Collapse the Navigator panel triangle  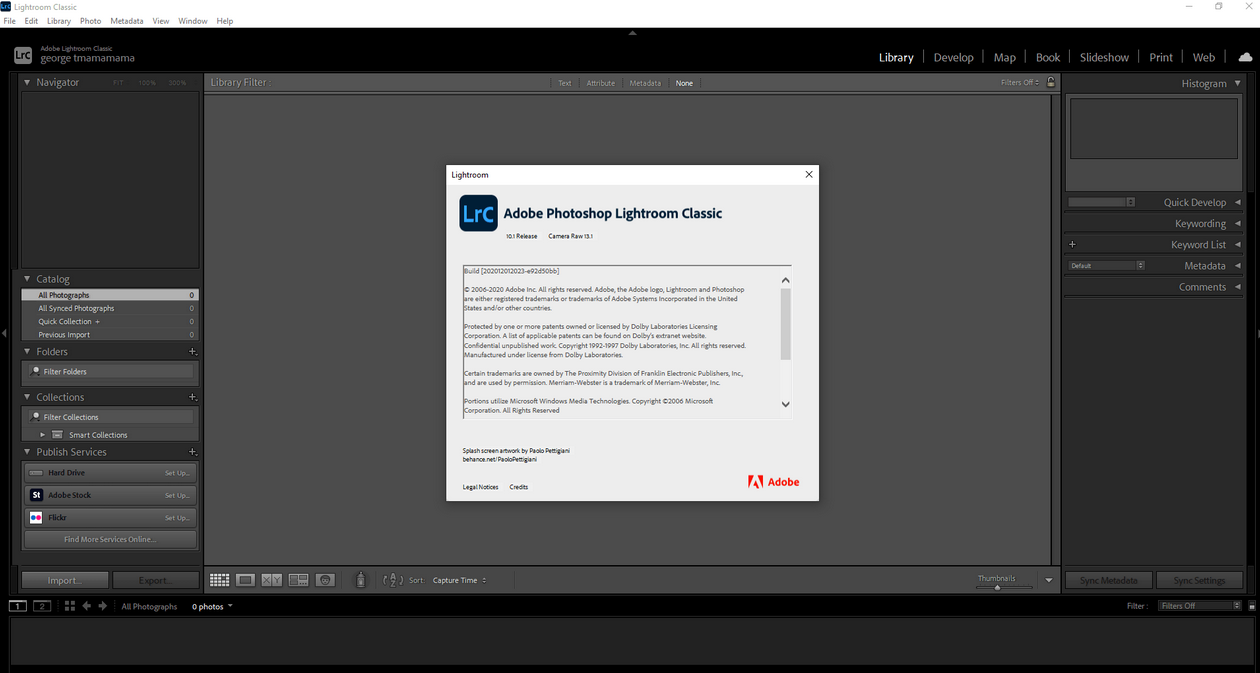click(x=27, y=82)
